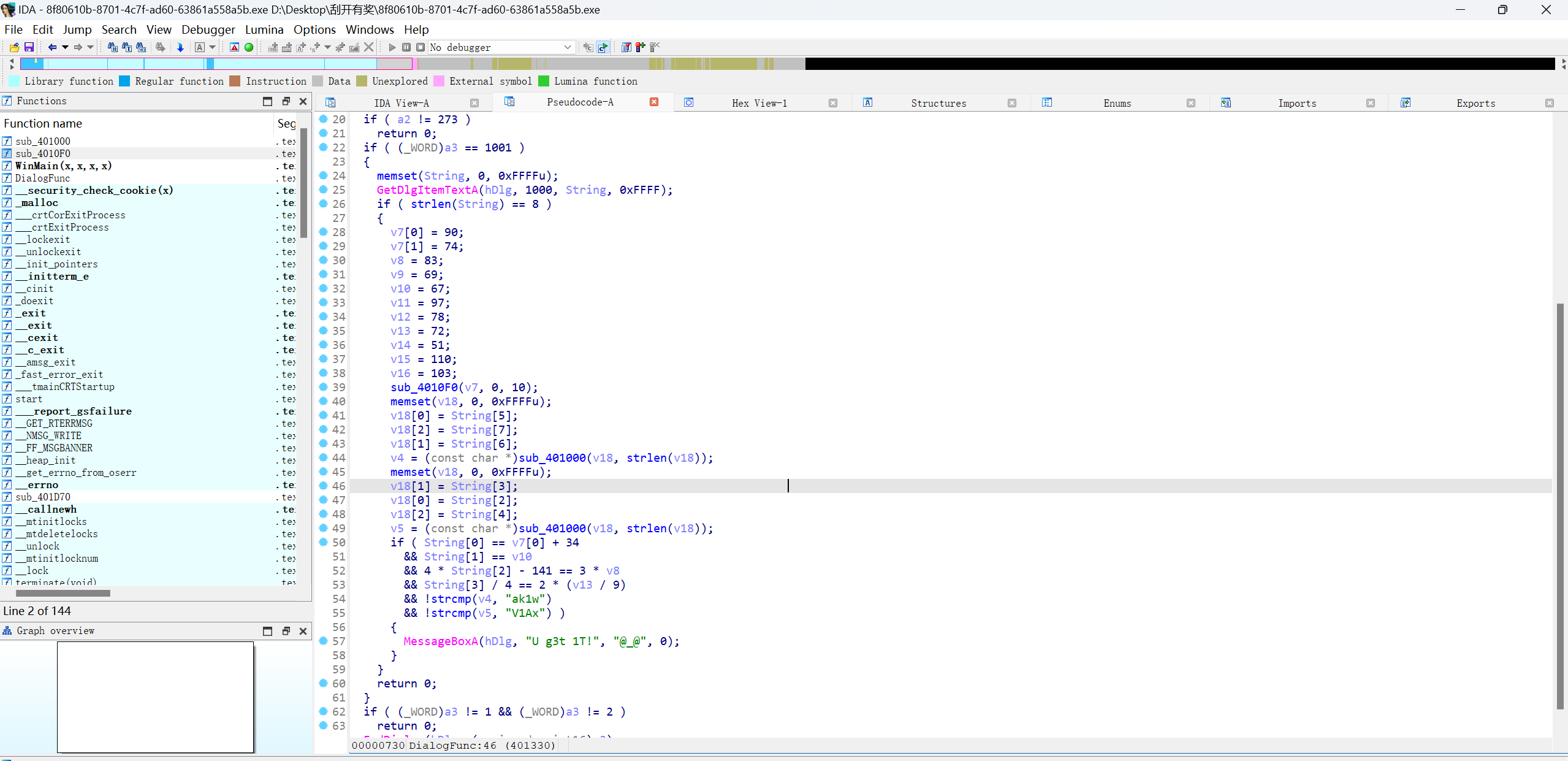Open back-navigation history dropdown arrow
The height and width of the screenshot is (761, 1568).
(x=65, y=47)
